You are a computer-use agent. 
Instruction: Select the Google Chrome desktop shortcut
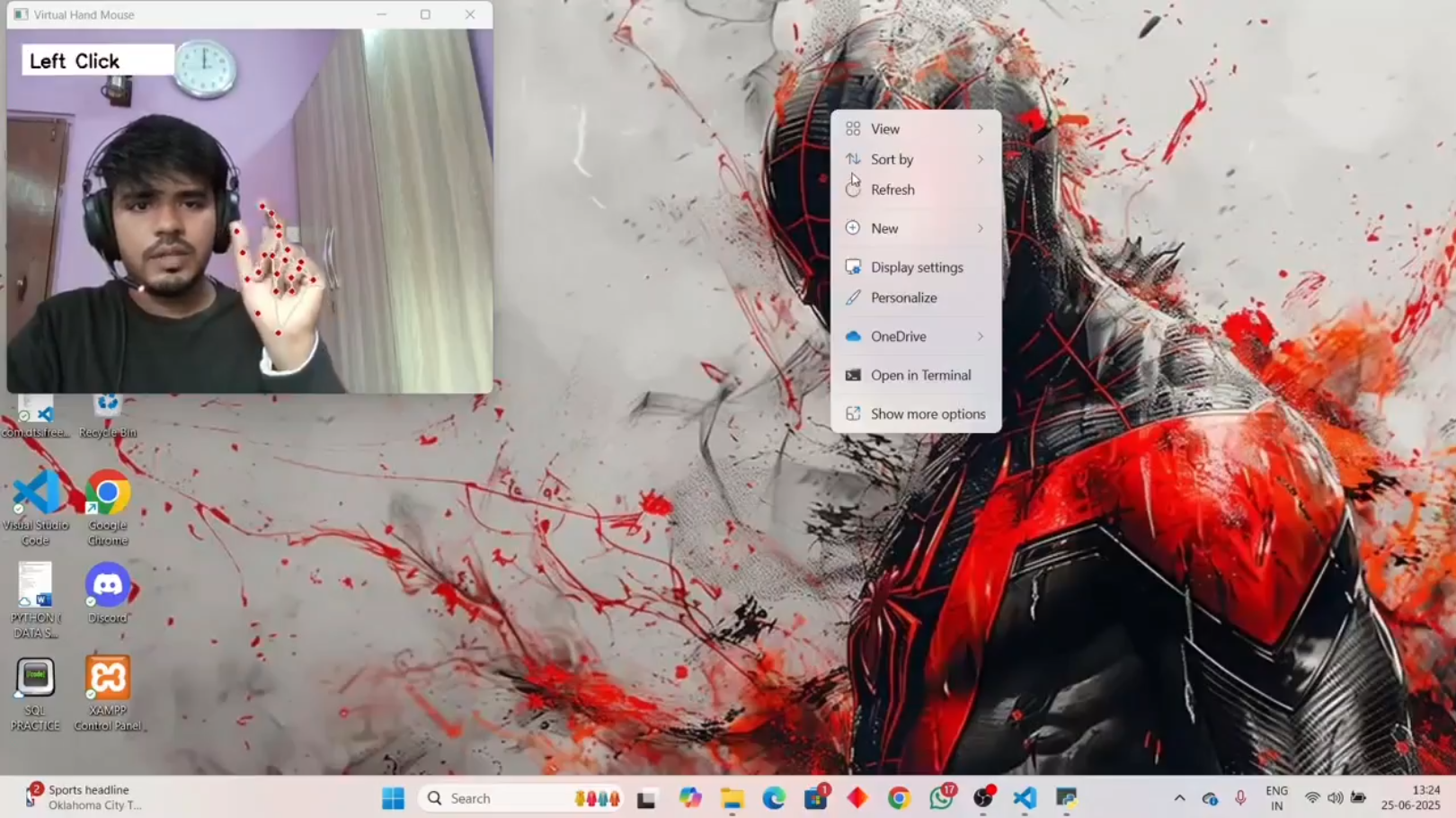(108, 508)
